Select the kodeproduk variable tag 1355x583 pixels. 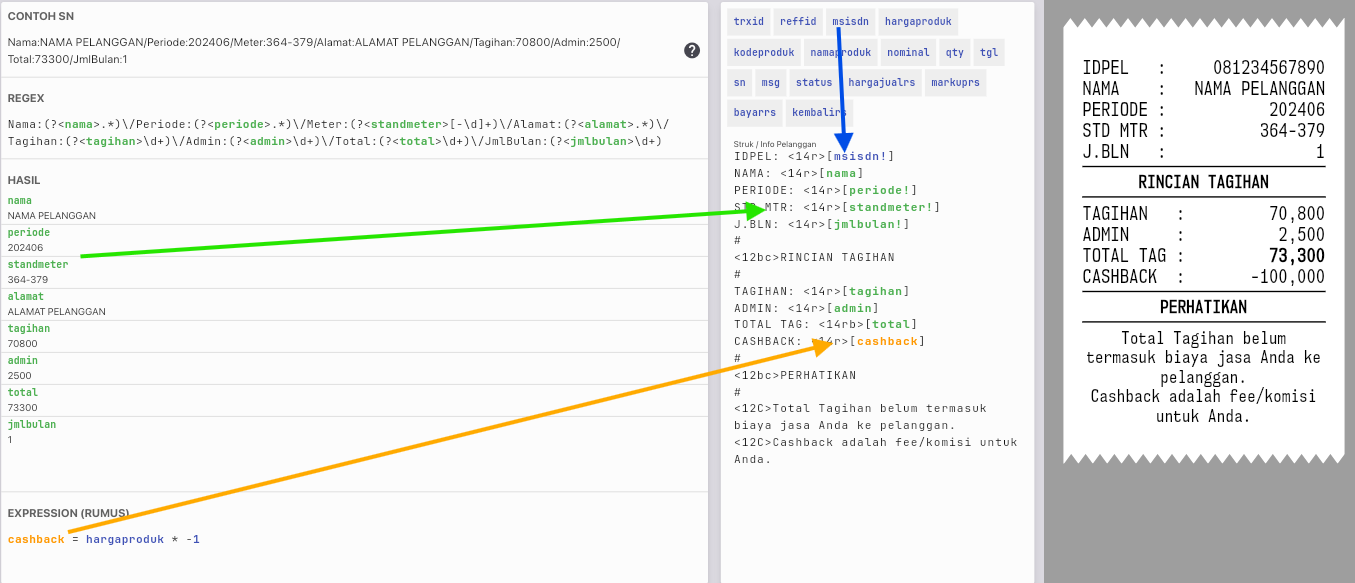pos(763,52)
